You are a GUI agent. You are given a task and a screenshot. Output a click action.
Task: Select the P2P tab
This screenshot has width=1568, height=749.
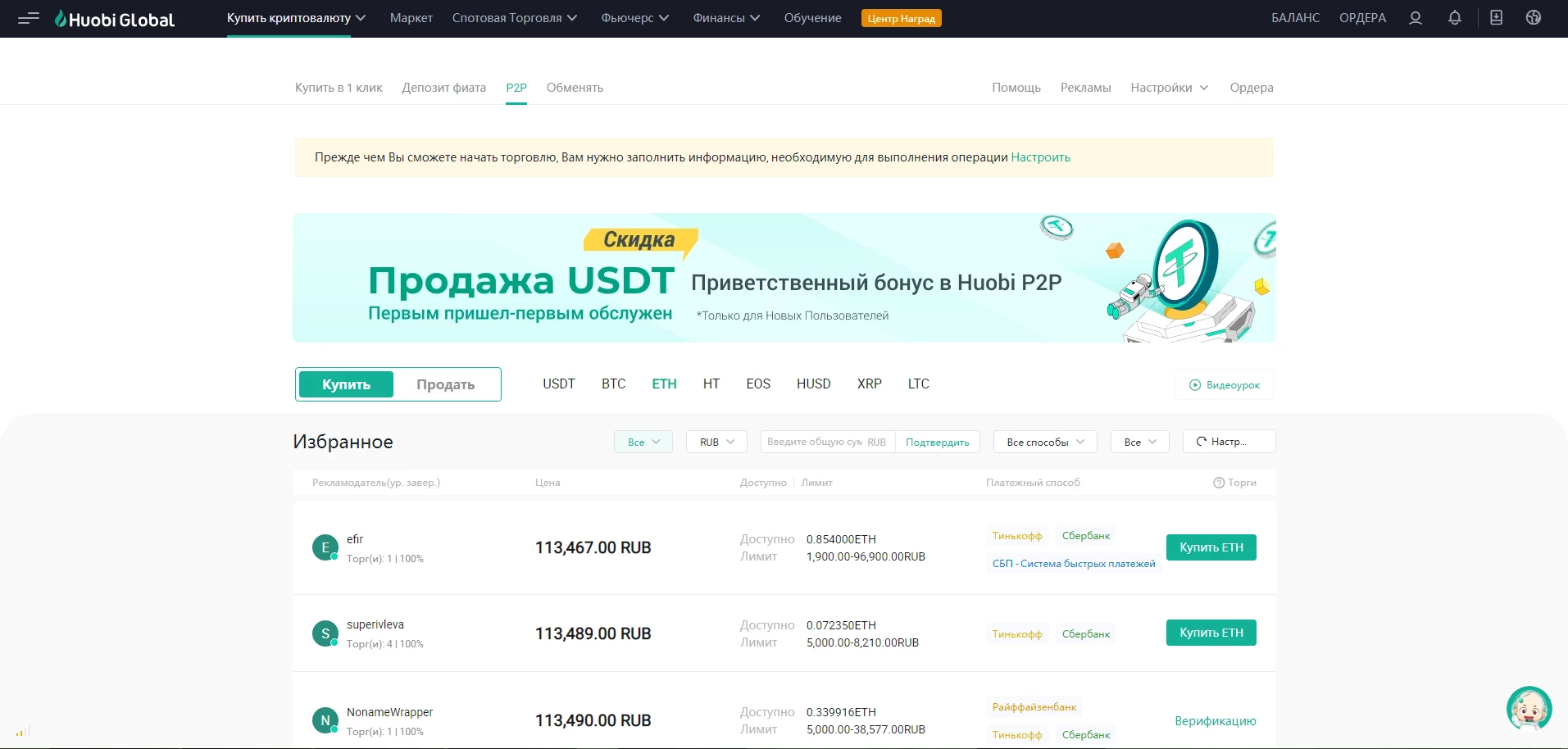516,88
